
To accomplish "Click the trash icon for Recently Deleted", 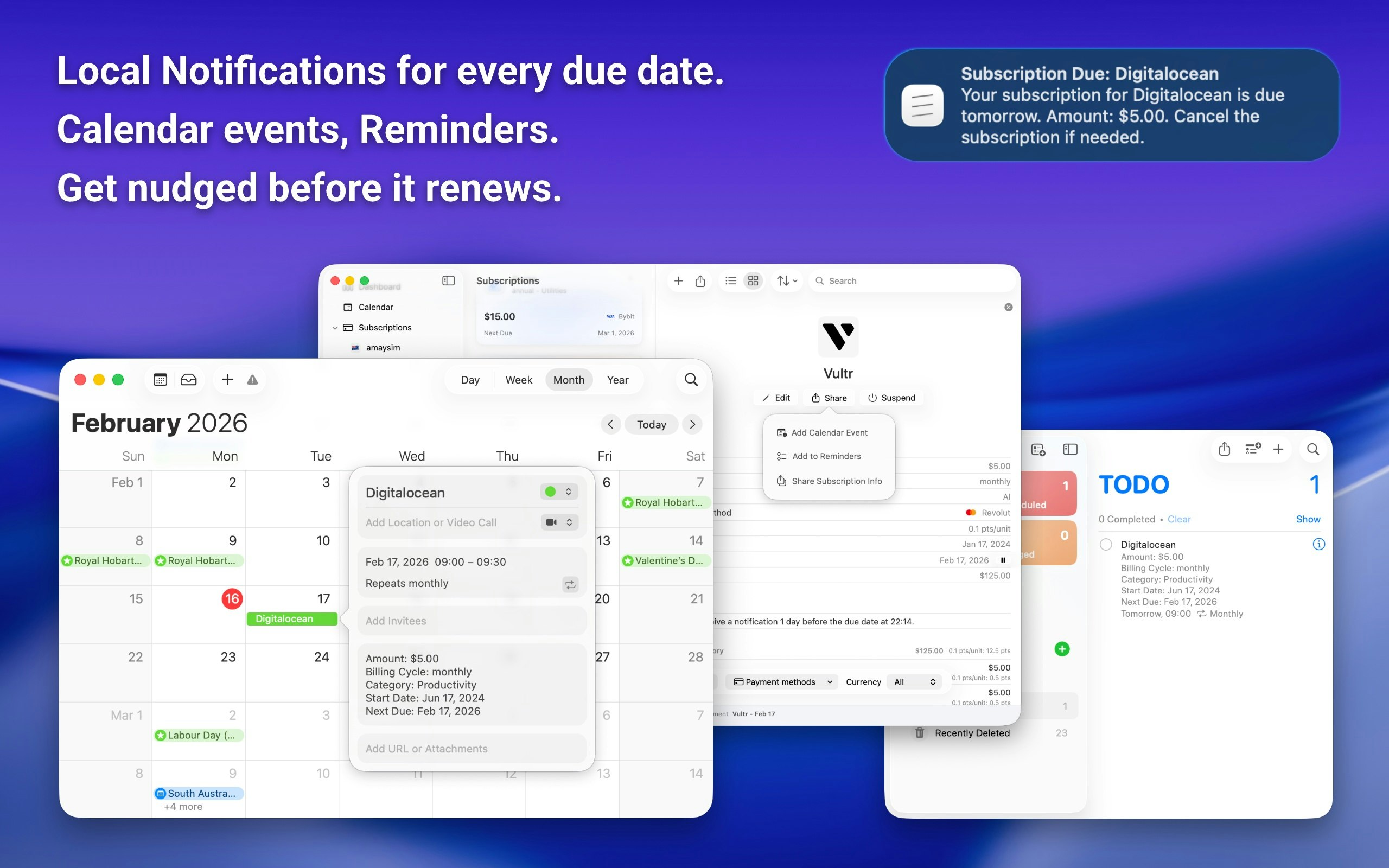I will click(x=920, y=733).
